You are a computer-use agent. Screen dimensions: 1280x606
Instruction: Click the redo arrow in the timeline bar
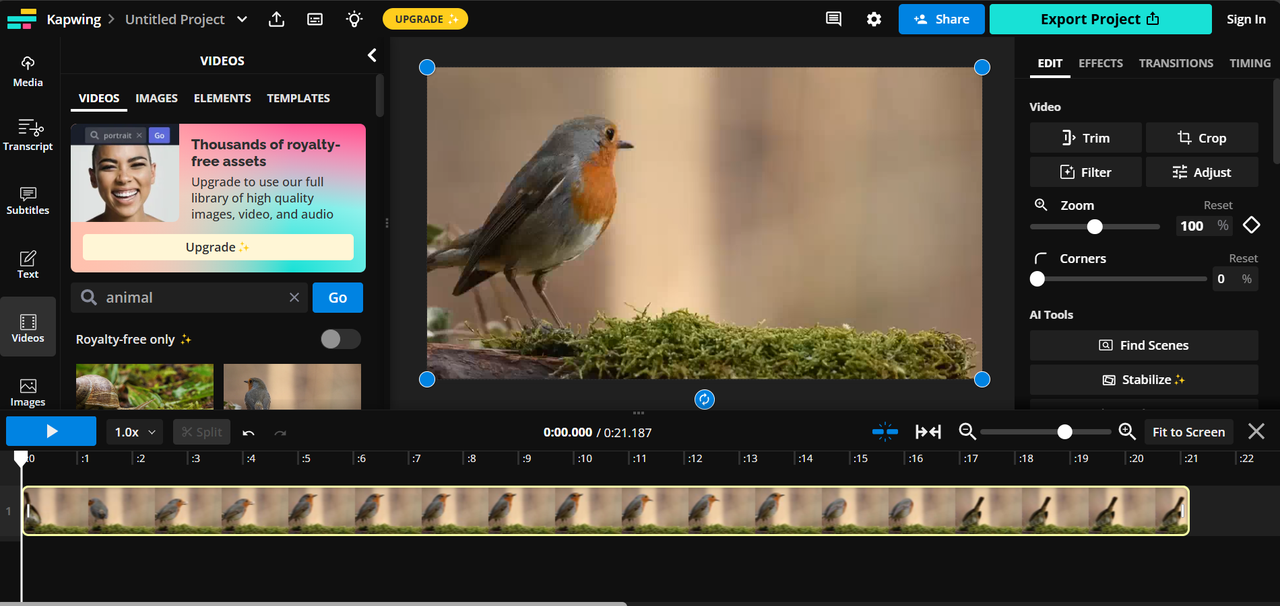click(280, 432)
